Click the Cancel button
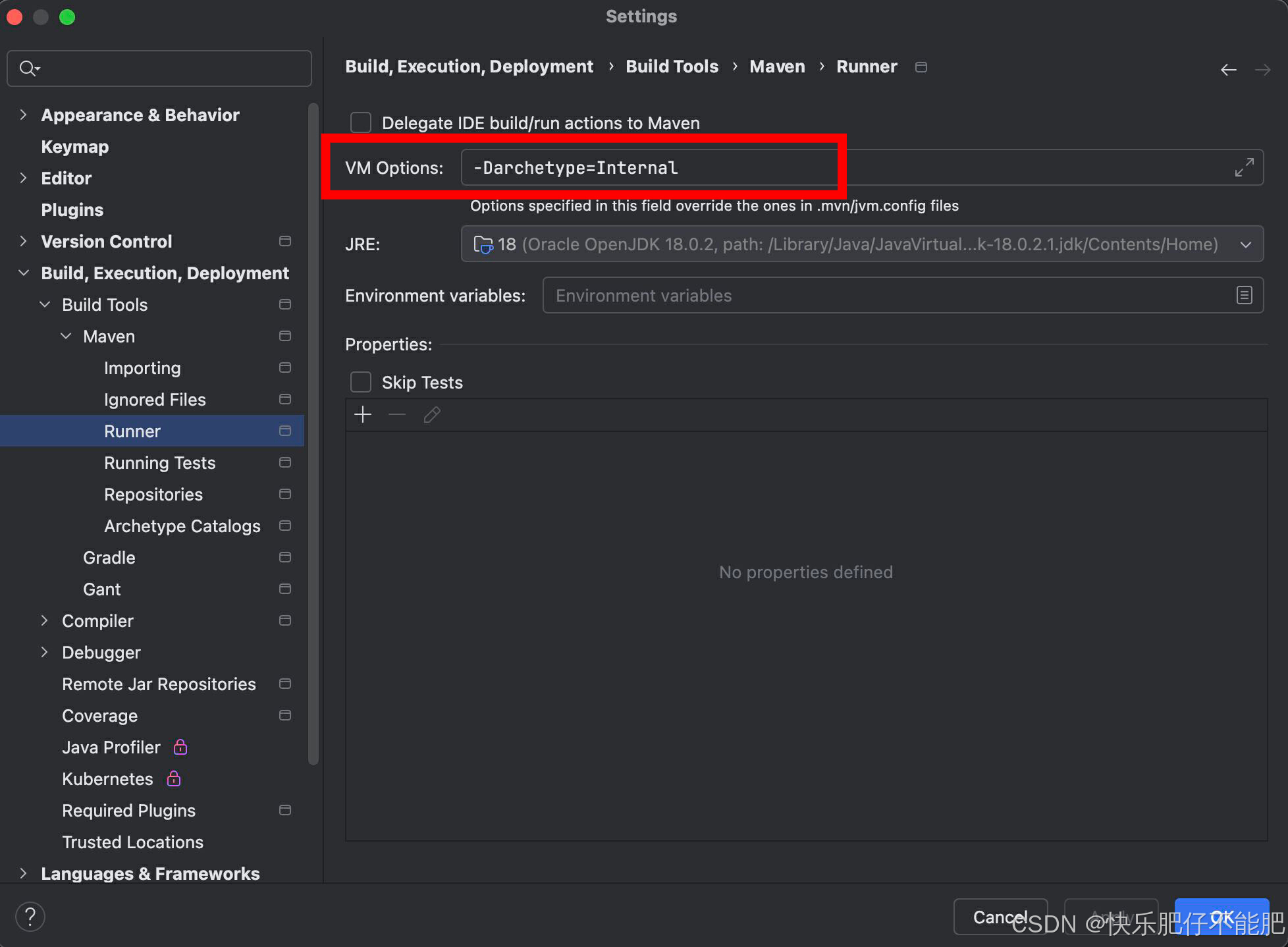Screen dimensions: 1288x947 pos(1000,916)
